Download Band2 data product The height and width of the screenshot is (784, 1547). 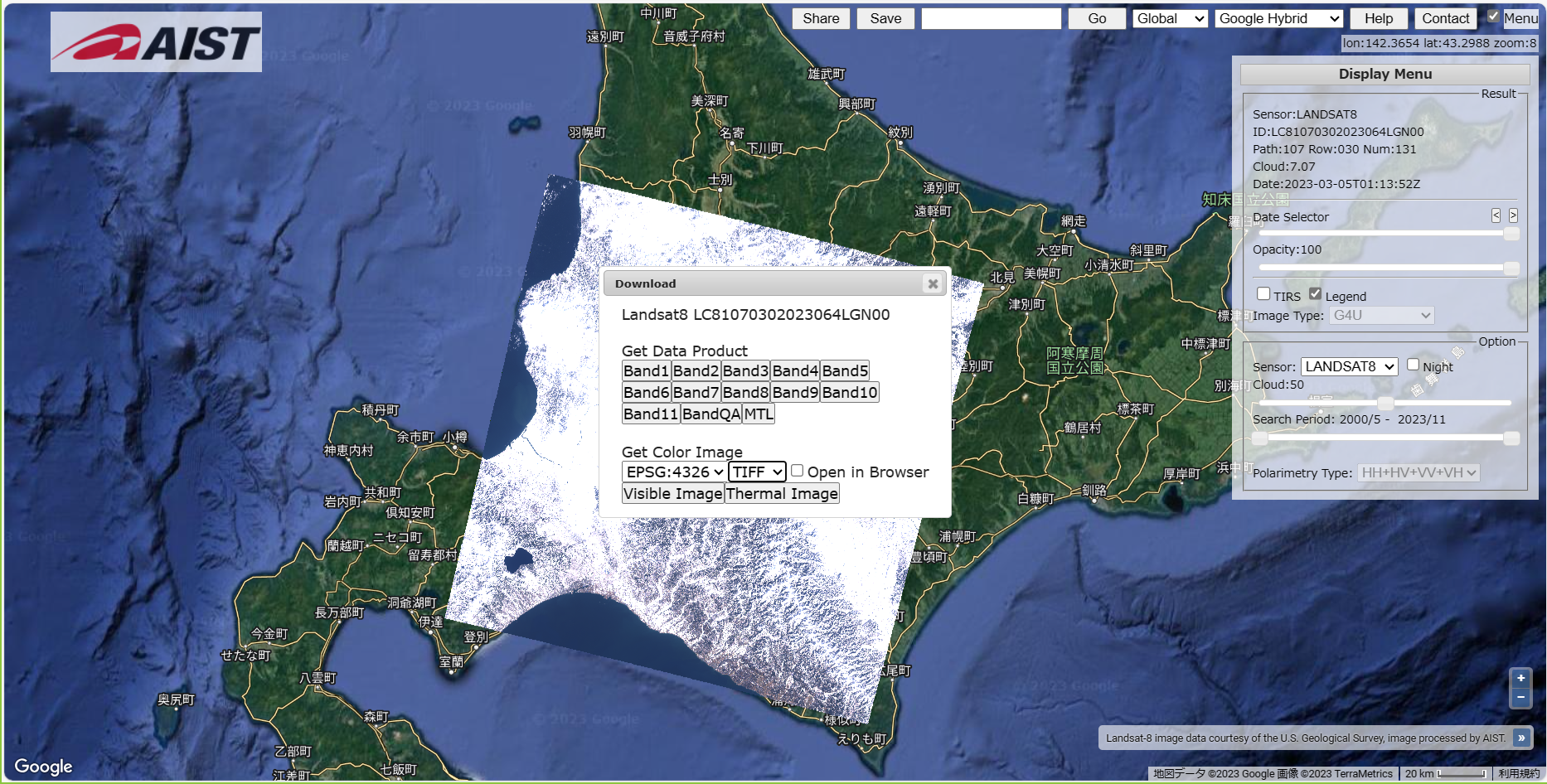[696, 370]
